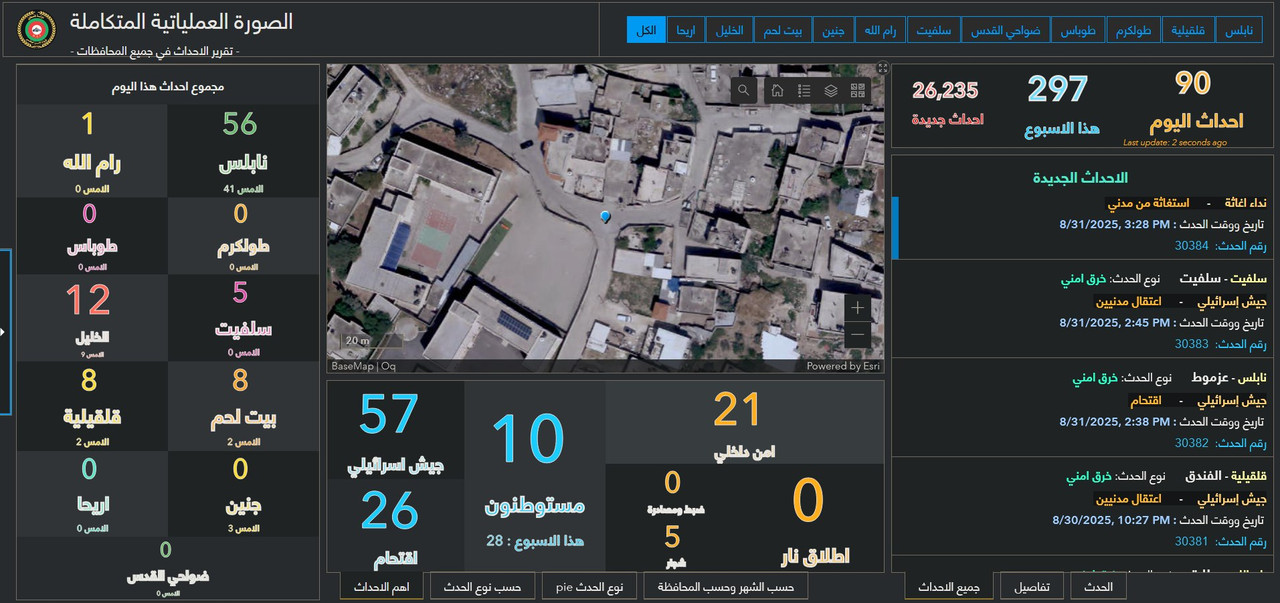This screenshot has height=603, width=1280.
Task: Open the map layers icon
Action: click(831, 91)
